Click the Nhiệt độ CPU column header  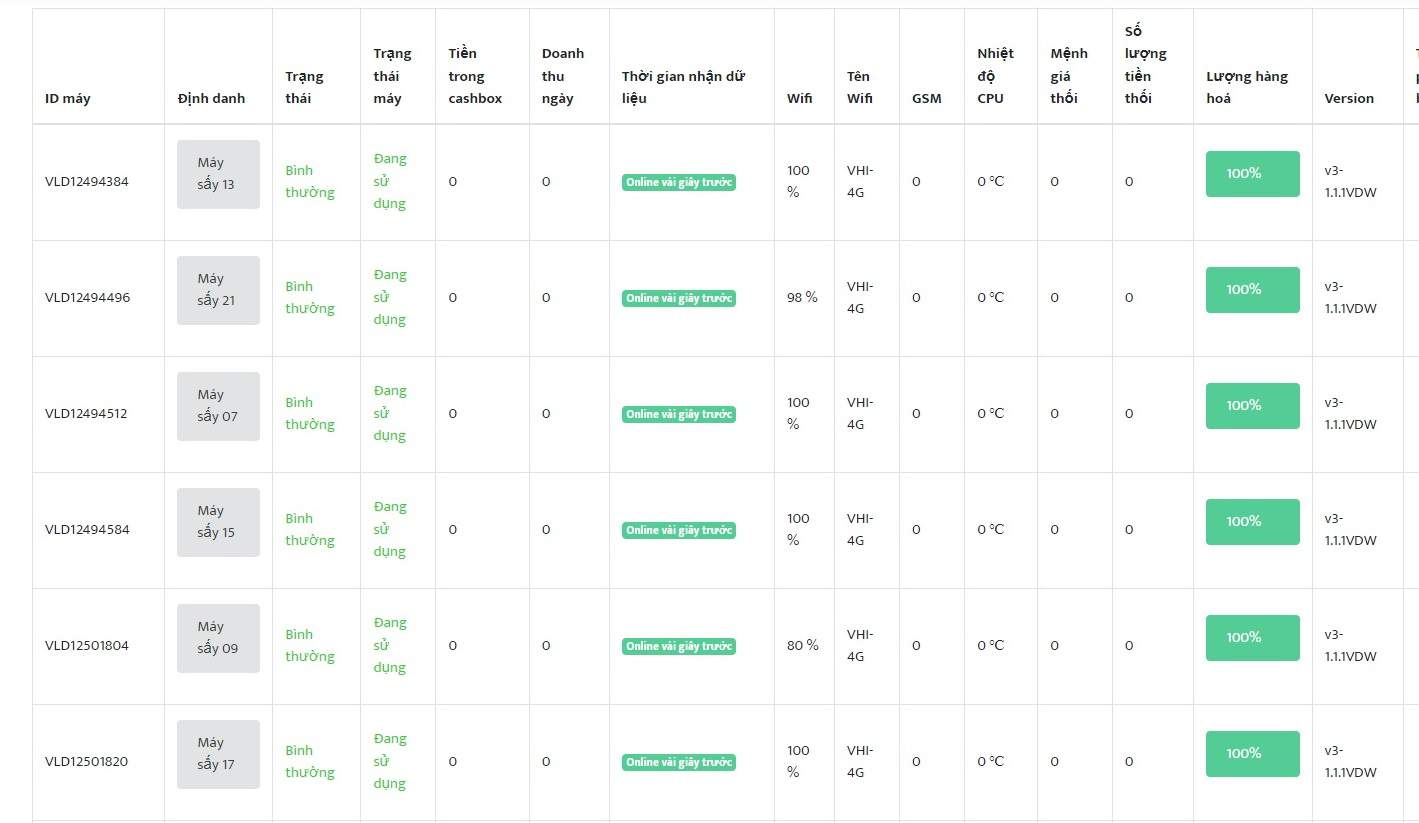click(995, 76)
